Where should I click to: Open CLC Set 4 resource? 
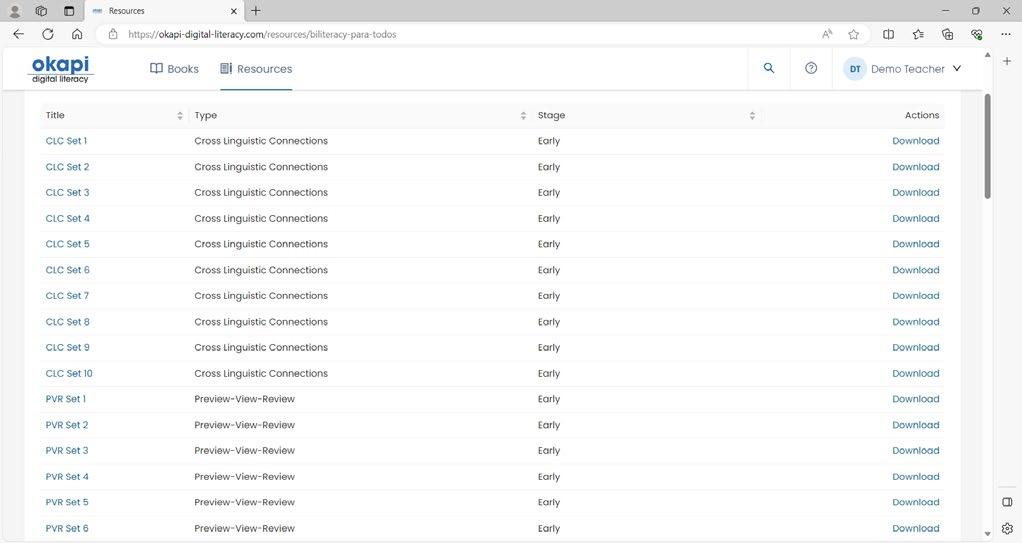coord(68,218)
